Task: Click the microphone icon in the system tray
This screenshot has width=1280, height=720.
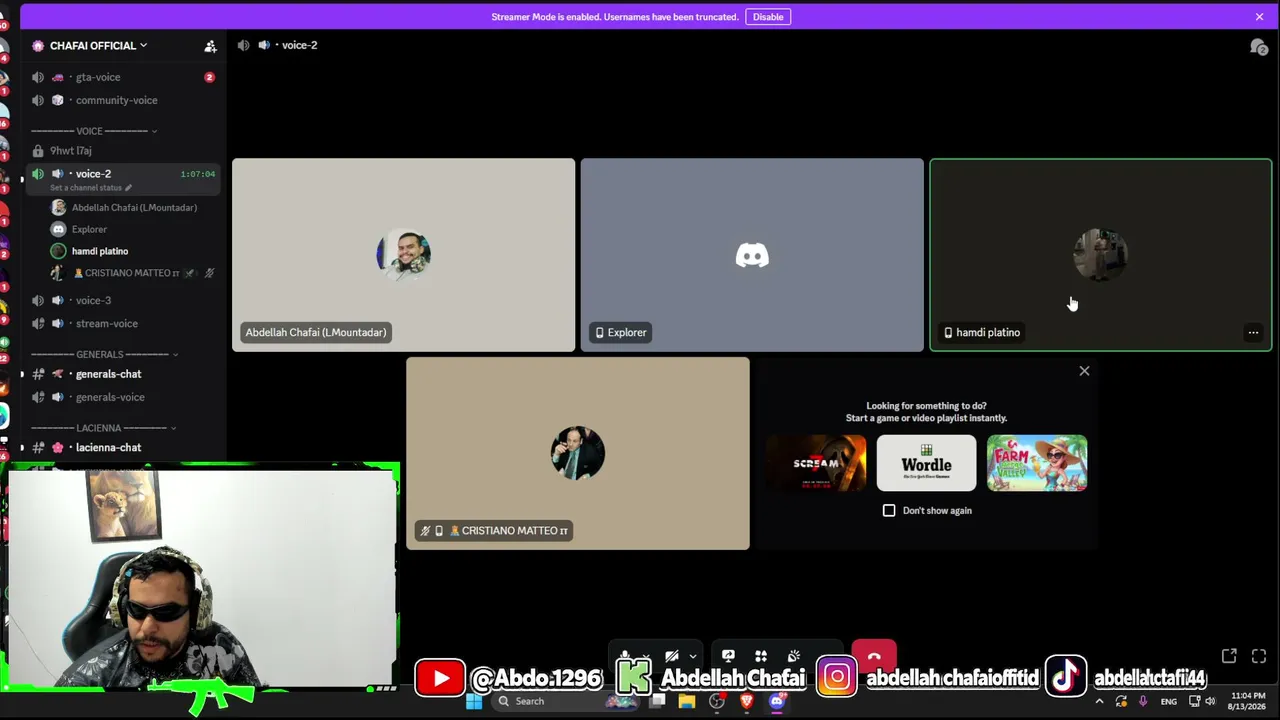Action: (x=1143, y=701)
